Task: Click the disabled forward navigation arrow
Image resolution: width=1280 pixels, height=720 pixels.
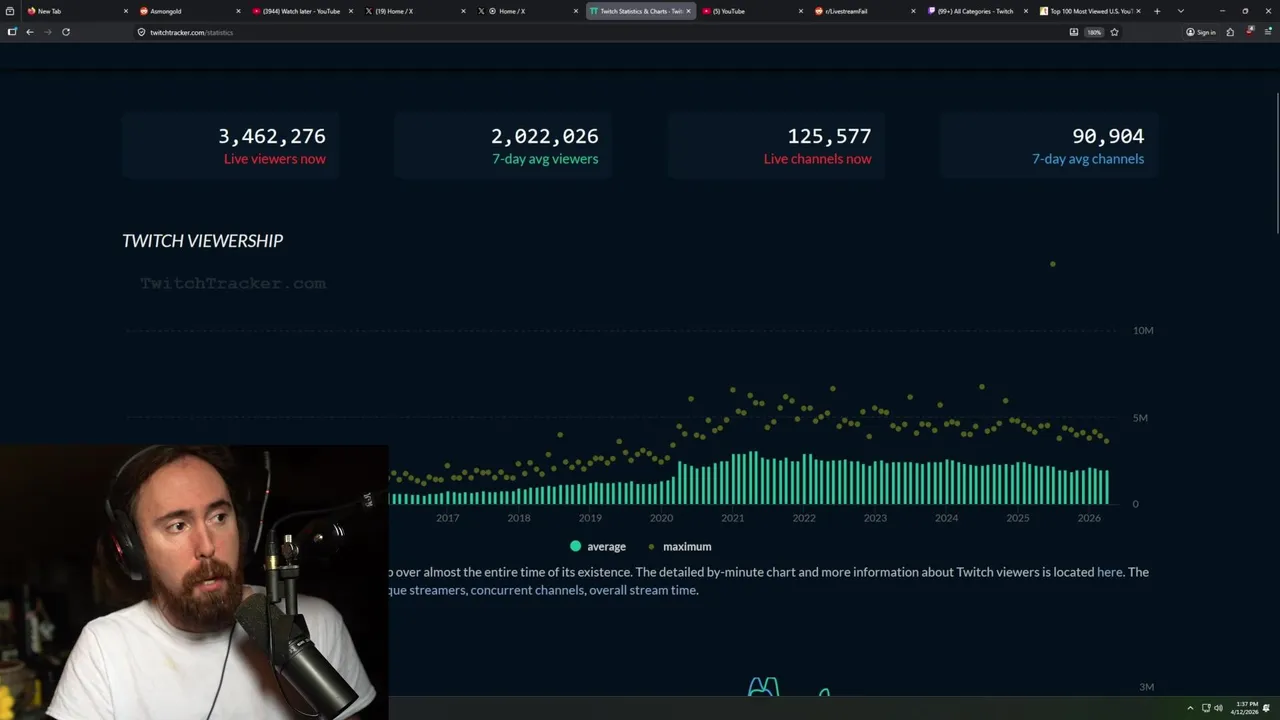Action: coord(47,32)
